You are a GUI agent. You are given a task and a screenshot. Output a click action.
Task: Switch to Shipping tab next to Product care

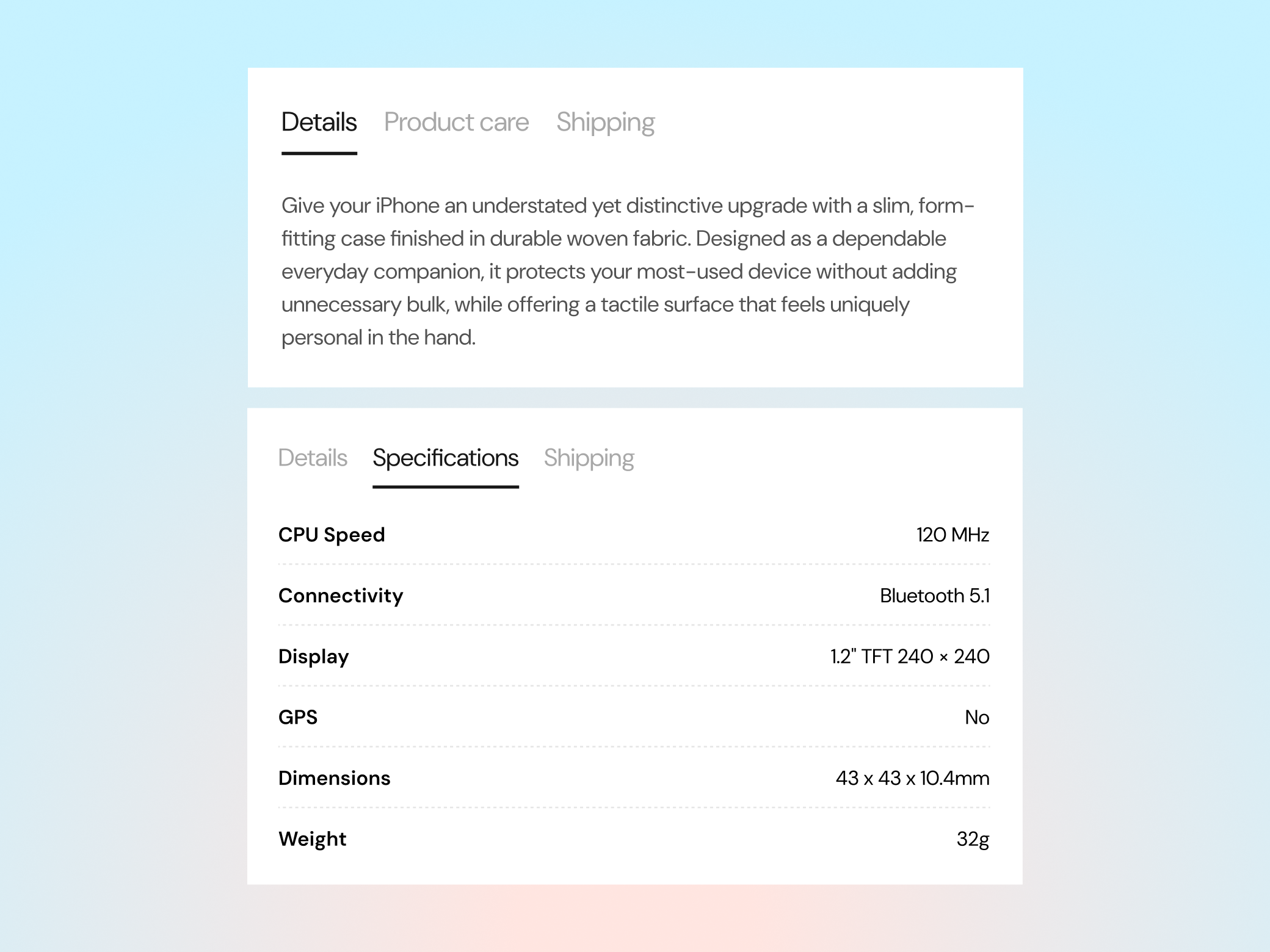[x=605, y=122]
